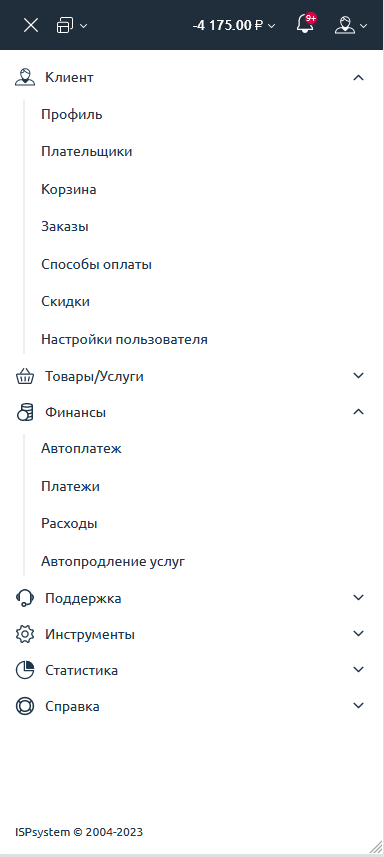This screenshot has width=384, height=857.
Task: Collapse the Клиент section chevron
Action: (x=358, y=78)
